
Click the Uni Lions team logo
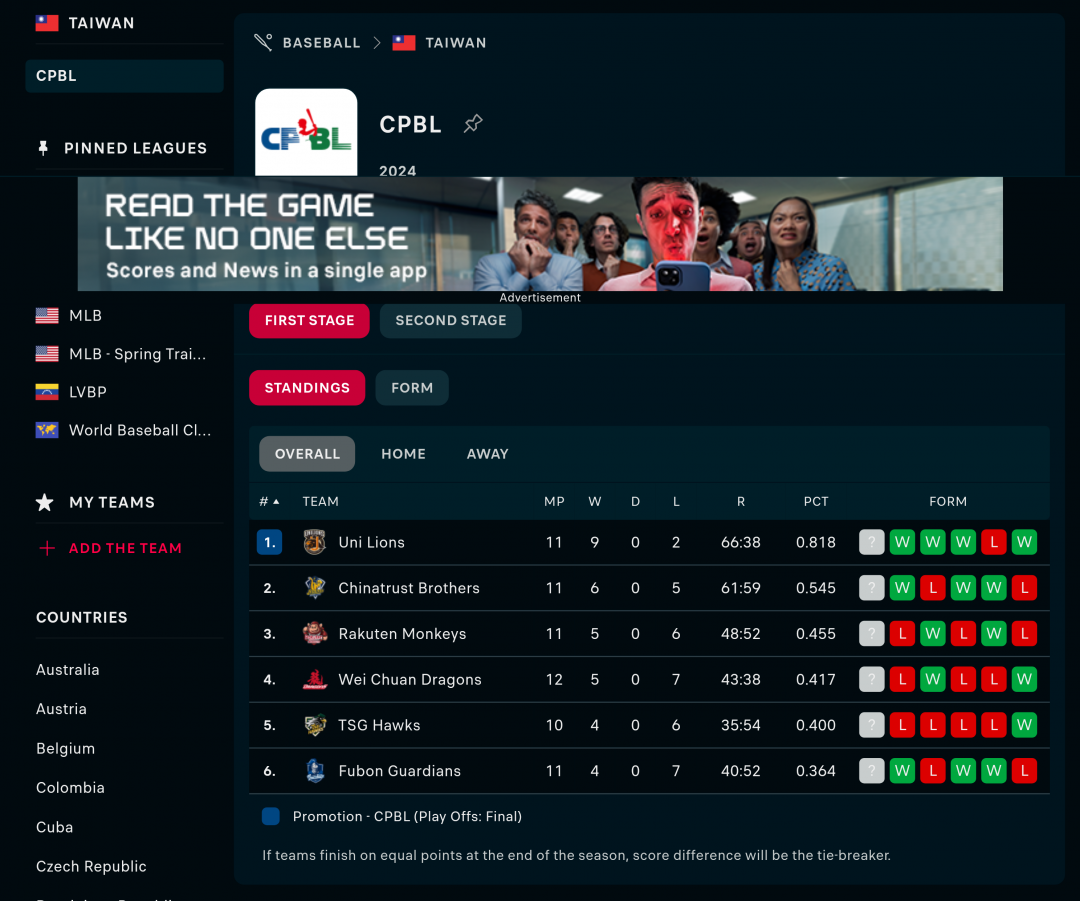315,542
